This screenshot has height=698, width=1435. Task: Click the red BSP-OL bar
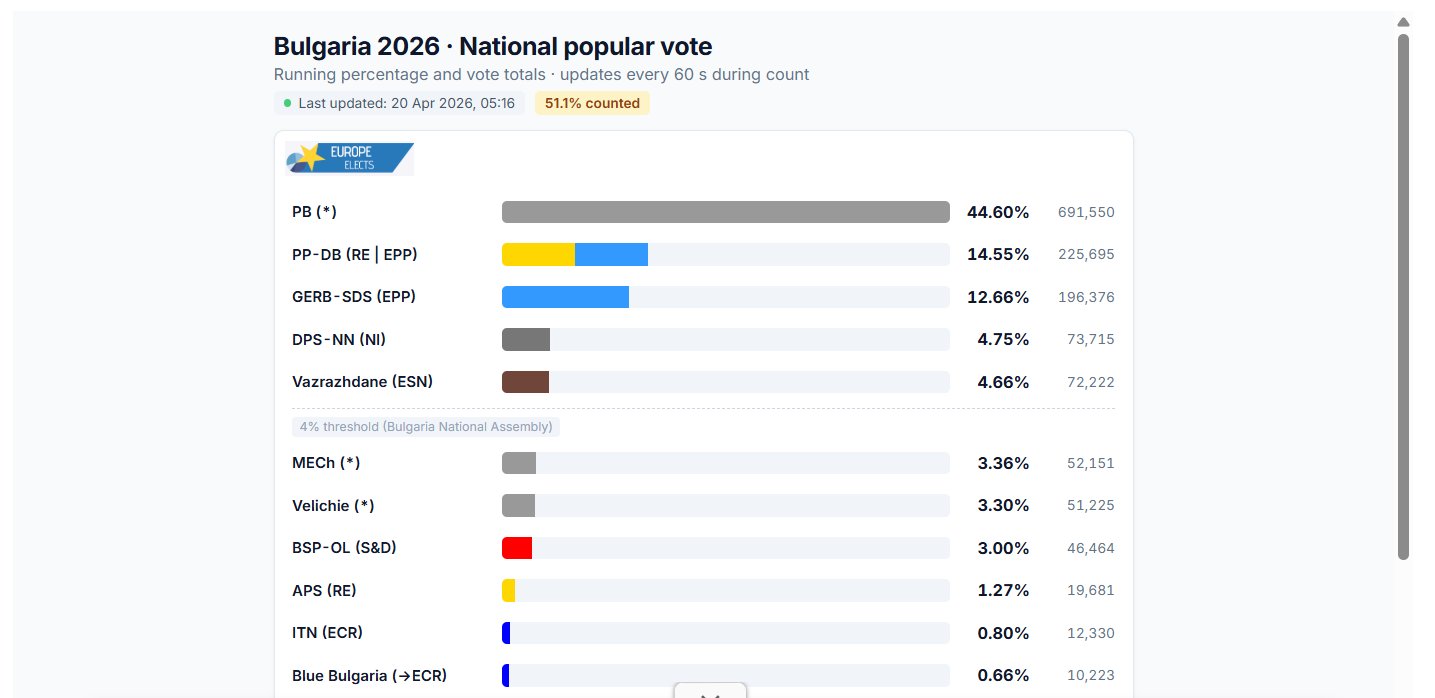(517, 548)
